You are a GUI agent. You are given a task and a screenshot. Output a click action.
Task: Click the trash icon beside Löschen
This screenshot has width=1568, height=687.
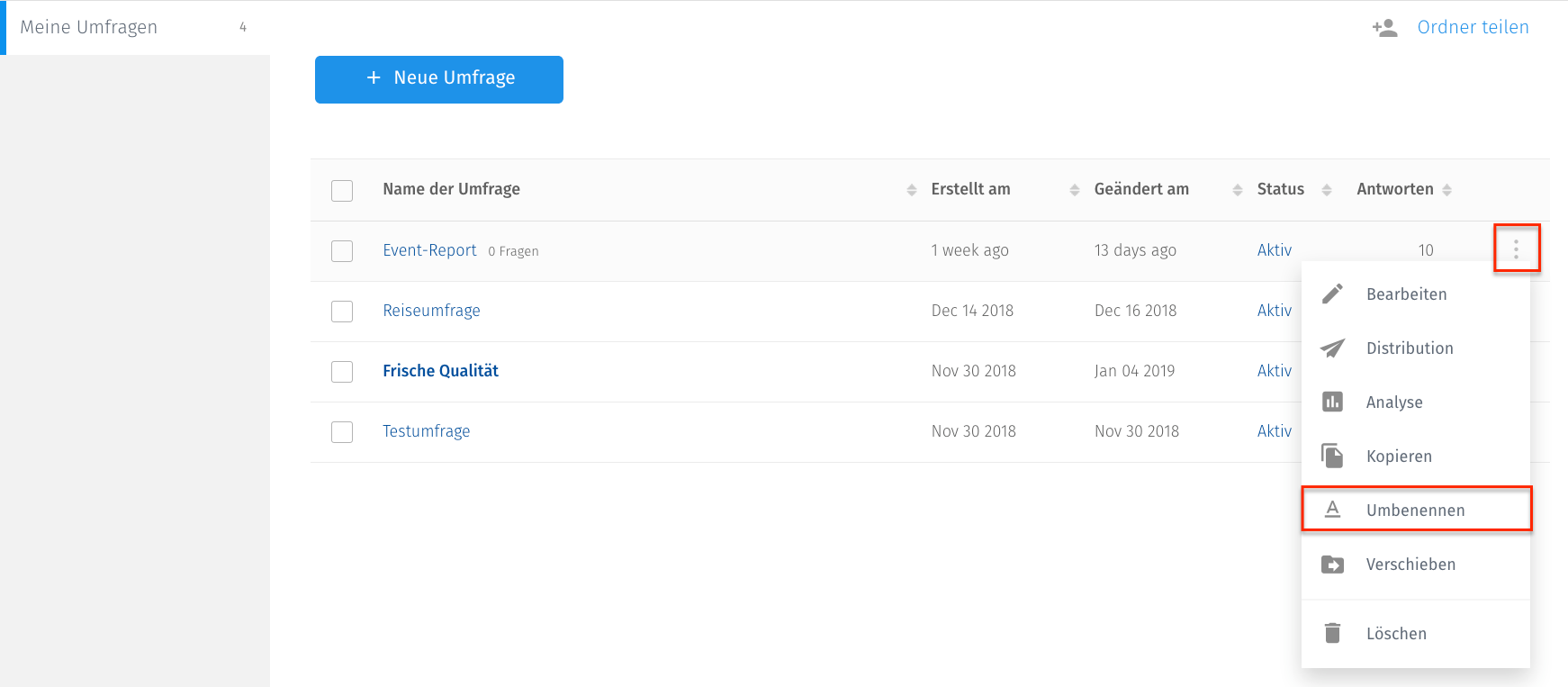click(1332, 633)
